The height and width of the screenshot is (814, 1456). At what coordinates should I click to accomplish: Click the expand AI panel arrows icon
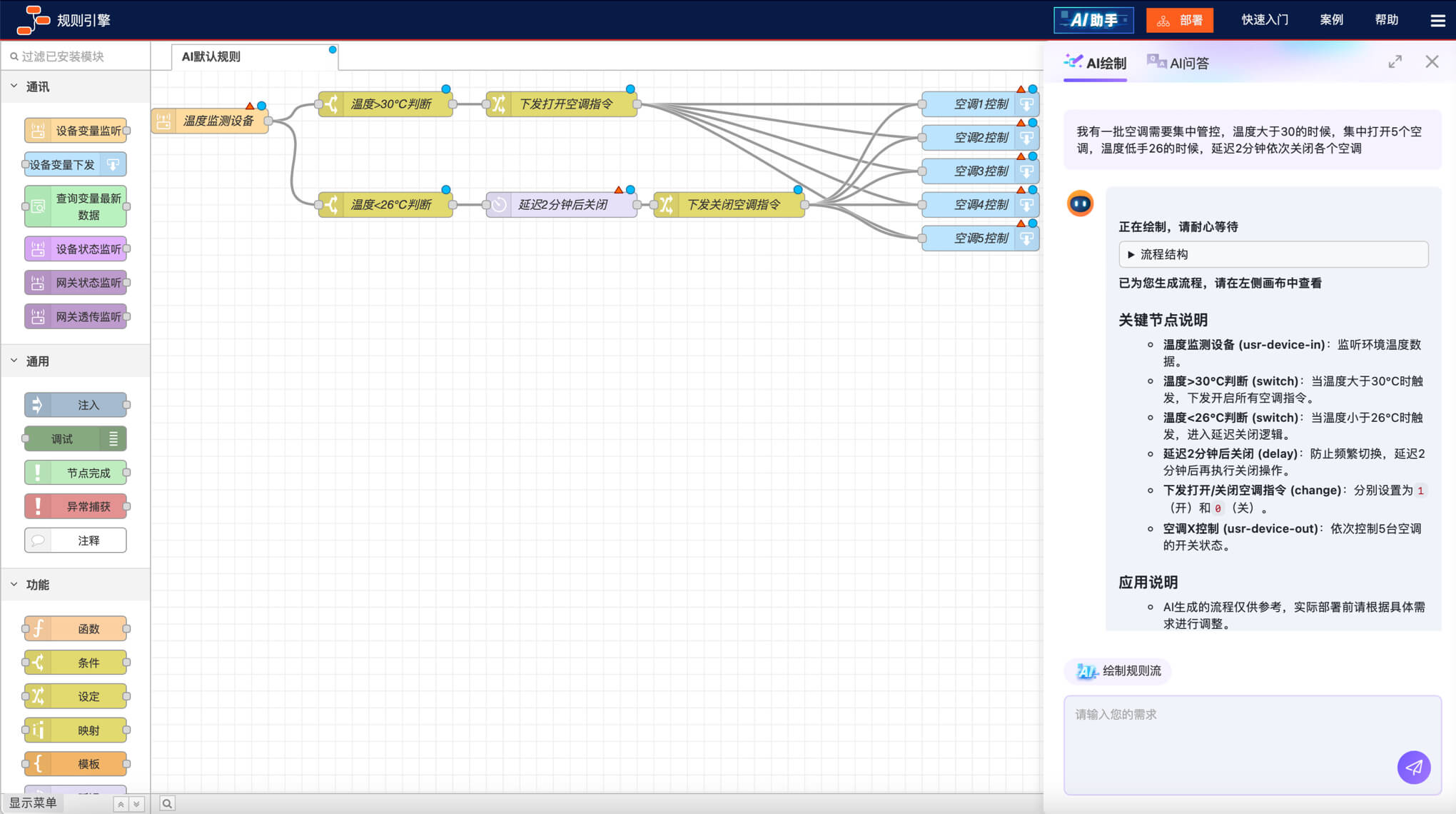tap(1395, 62)
